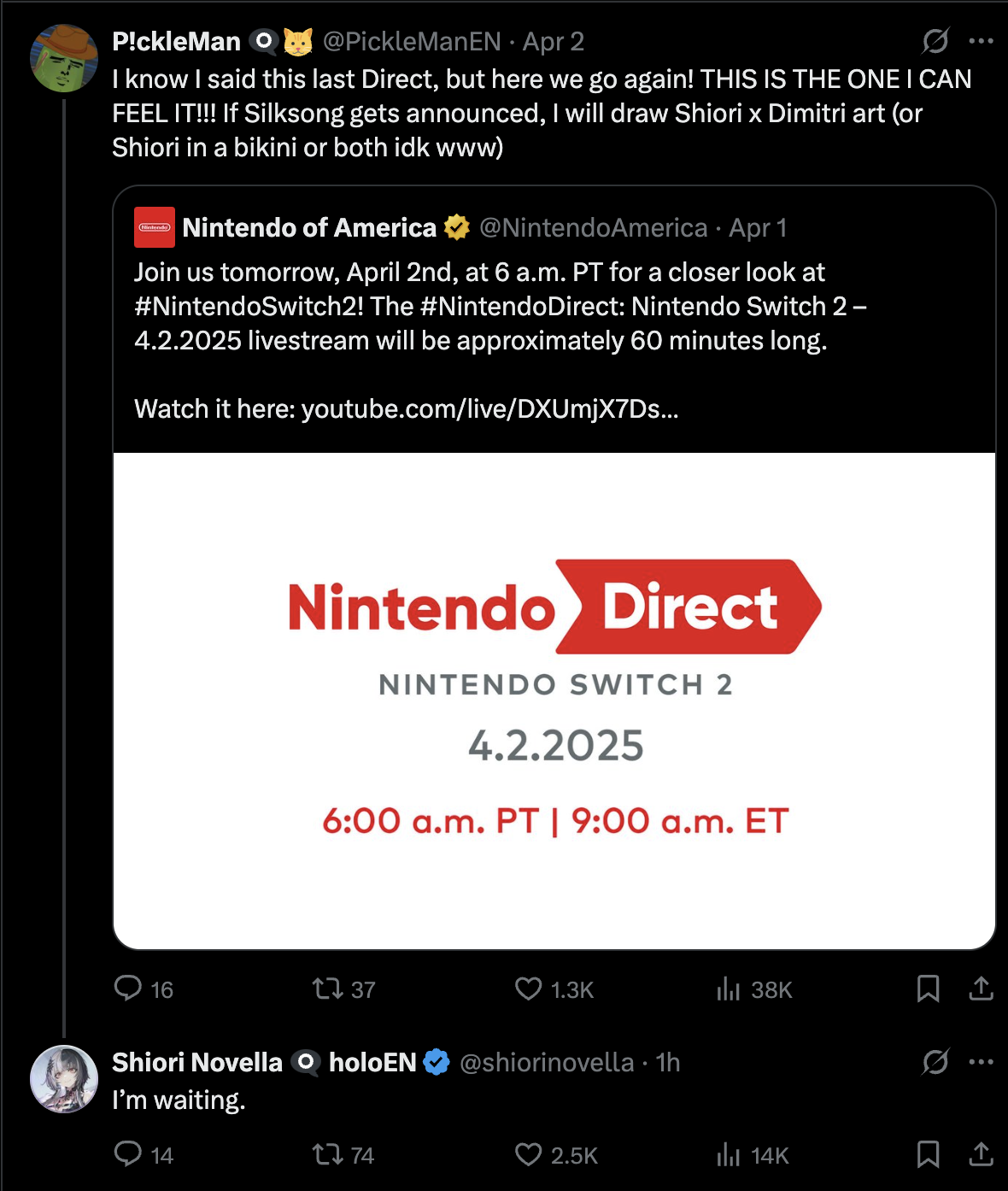The height and width of the screenshot is (1191, 1008).
Task: Bookmark Shiori Novella's reply
Action: pyautogui.click(x=928, y=1154)
